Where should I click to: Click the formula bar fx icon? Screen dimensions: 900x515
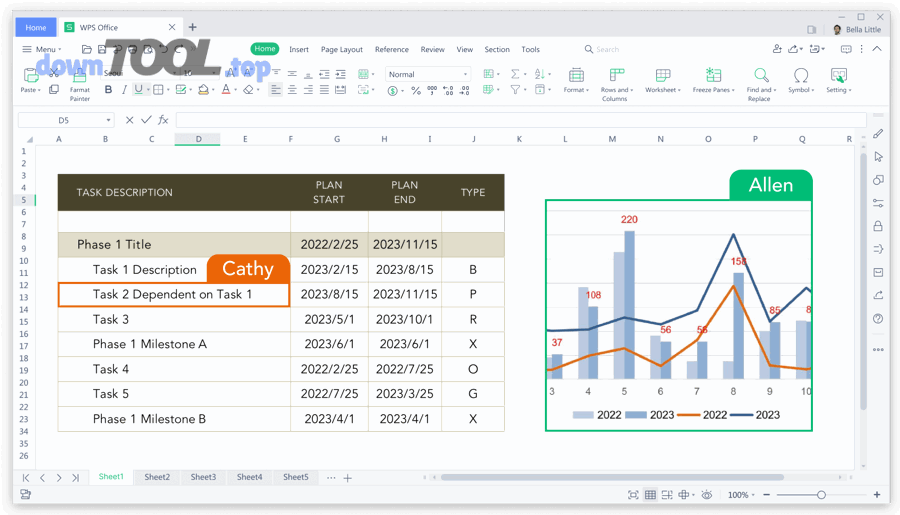tap(164, 120)
